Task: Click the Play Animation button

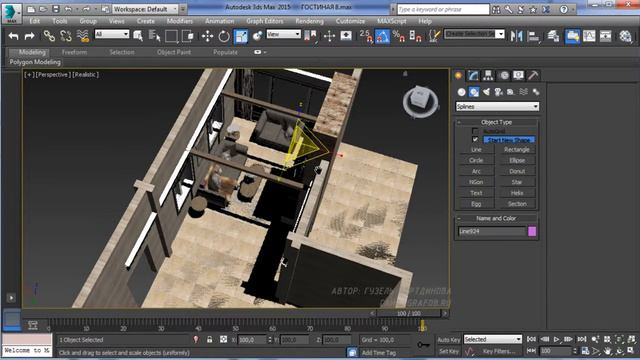Action: point(557,339)
